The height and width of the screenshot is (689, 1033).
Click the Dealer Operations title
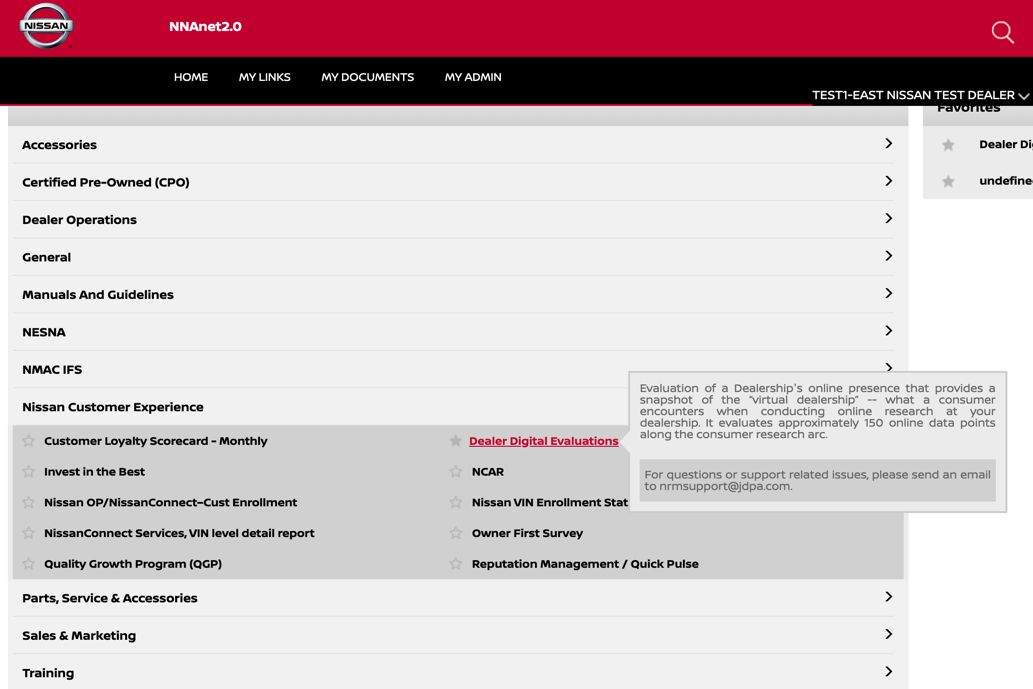point(79,220)
